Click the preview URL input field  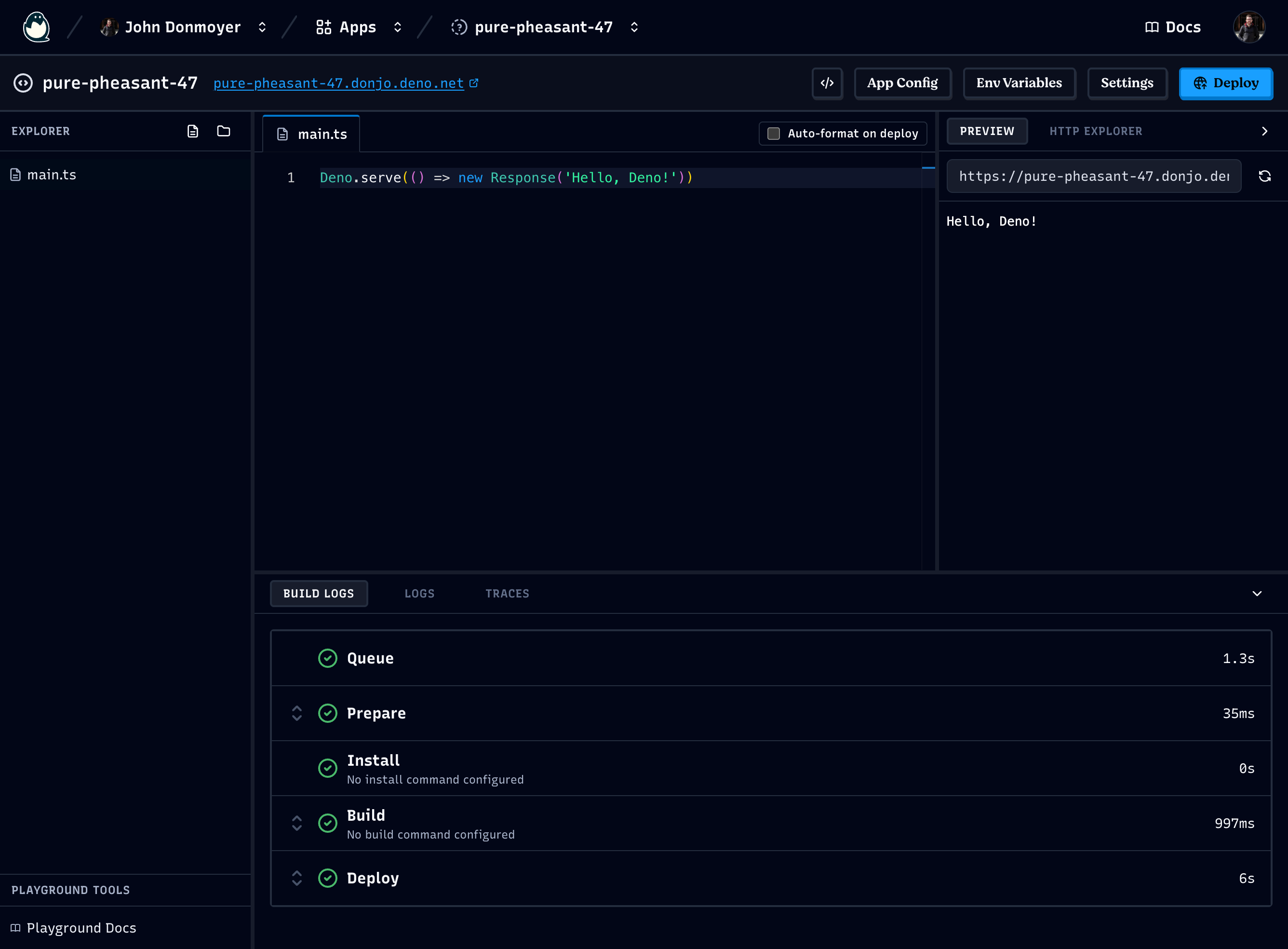coord(1093,176)
